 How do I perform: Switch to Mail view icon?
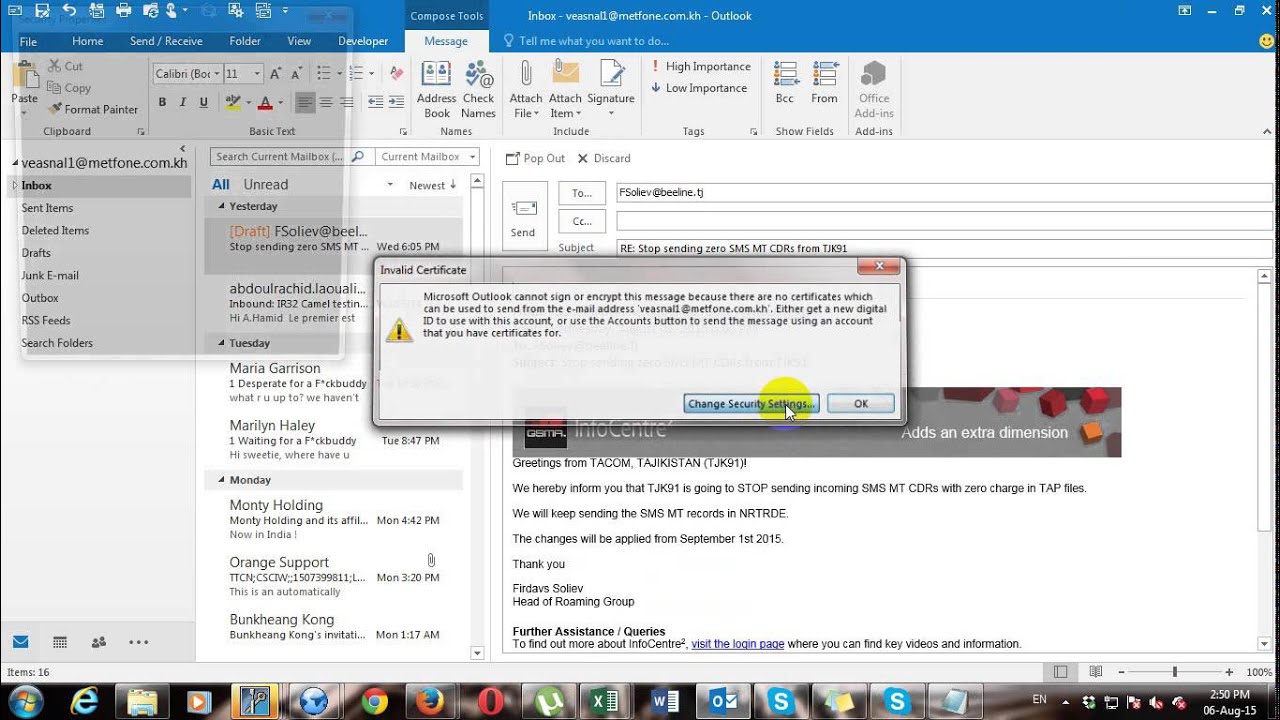pyautogui.click(x=20, y=642)
